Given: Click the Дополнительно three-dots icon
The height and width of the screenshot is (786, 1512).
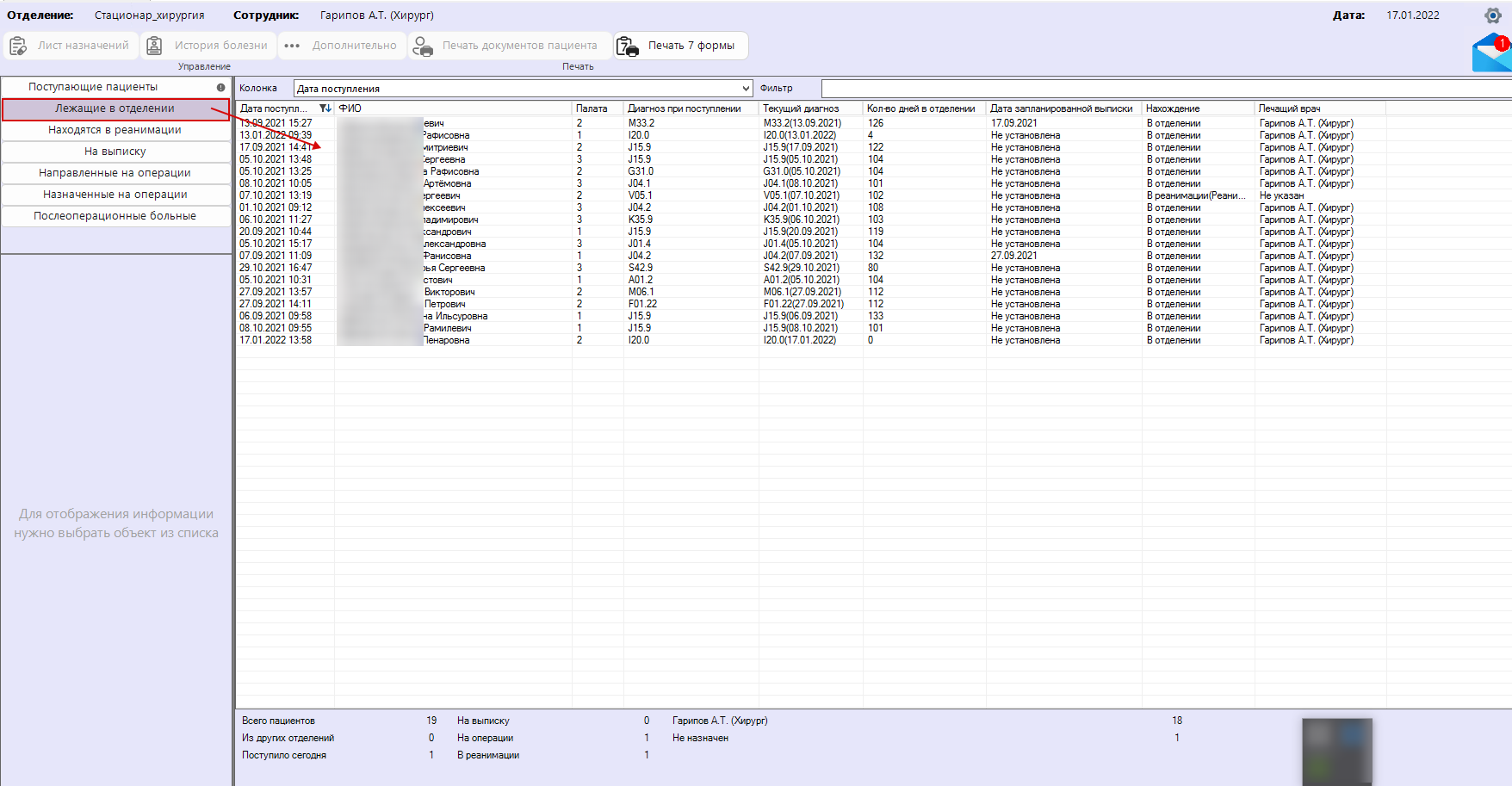Looking at the screenshot, I should coord(292,46).
